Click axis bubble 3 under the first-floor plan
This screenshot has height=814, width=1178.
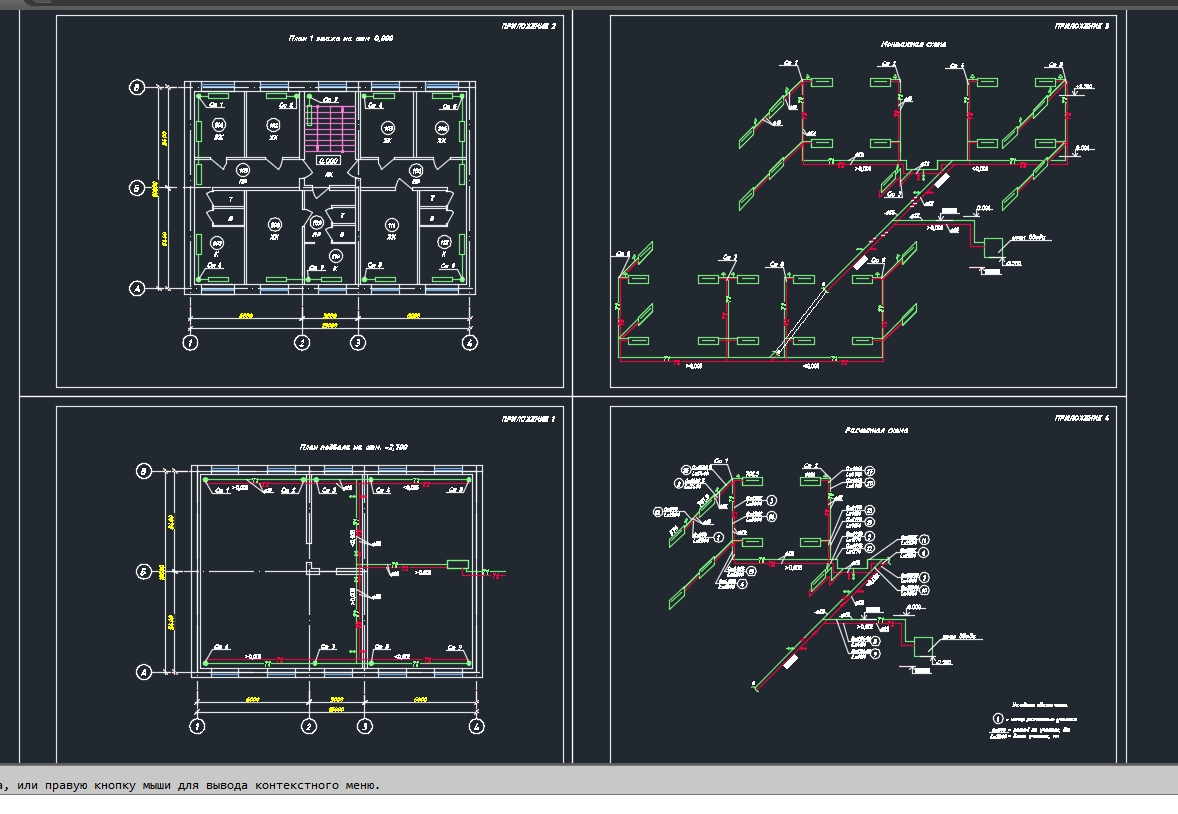pyautogui.click(x=358, y=343)
